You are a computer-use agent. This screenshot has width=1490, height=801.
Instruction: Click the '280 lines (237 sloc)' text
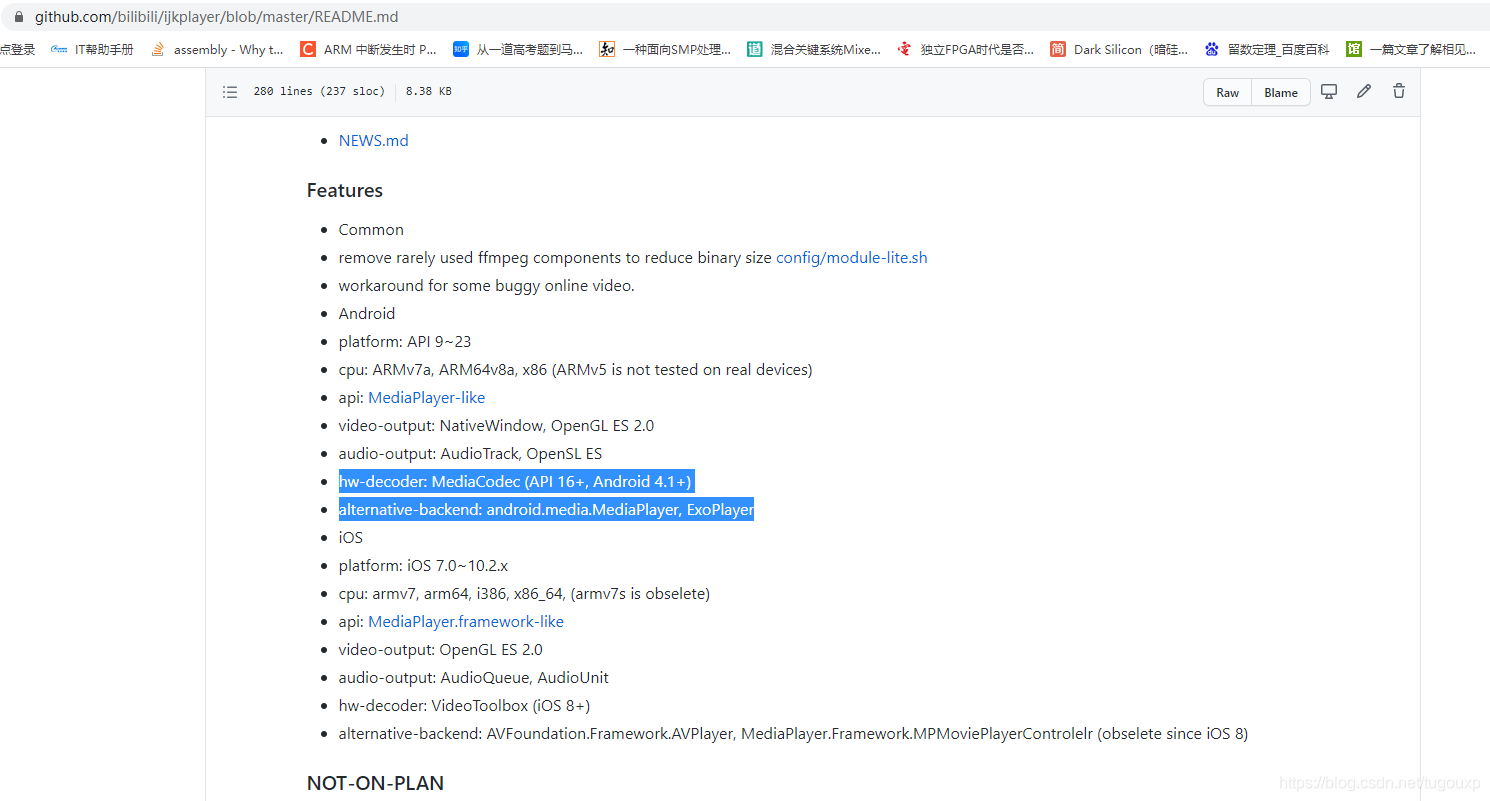pos(319,91)
